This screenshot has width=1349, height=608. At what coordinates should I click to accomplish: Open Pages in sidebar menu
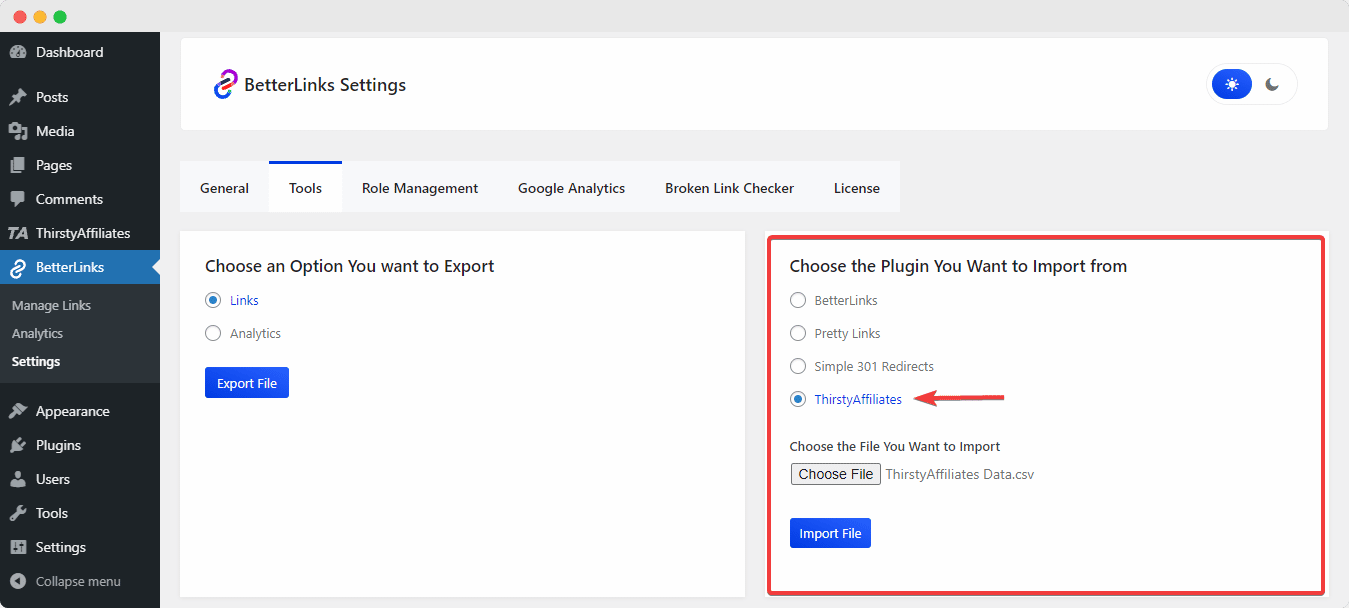[x=80, y=165]
